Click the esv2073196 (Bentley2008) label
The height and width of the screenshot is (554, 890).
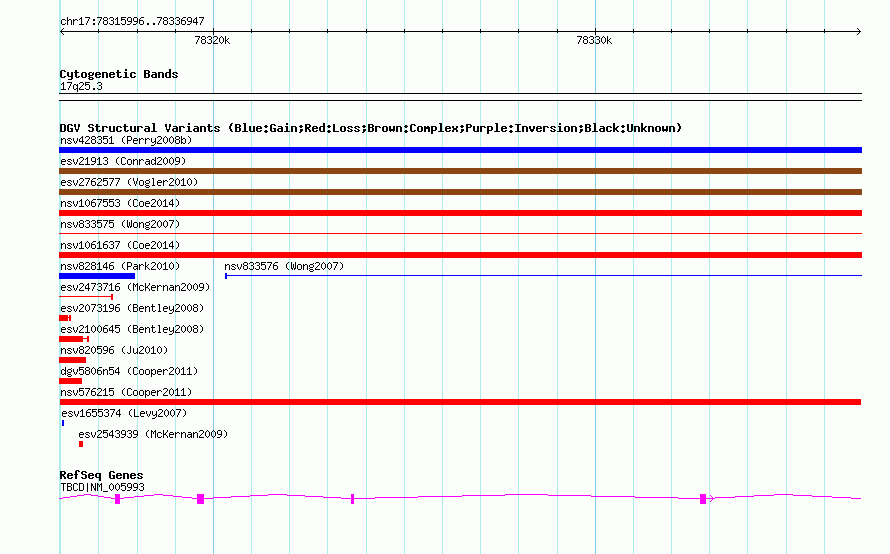(132, 308)
